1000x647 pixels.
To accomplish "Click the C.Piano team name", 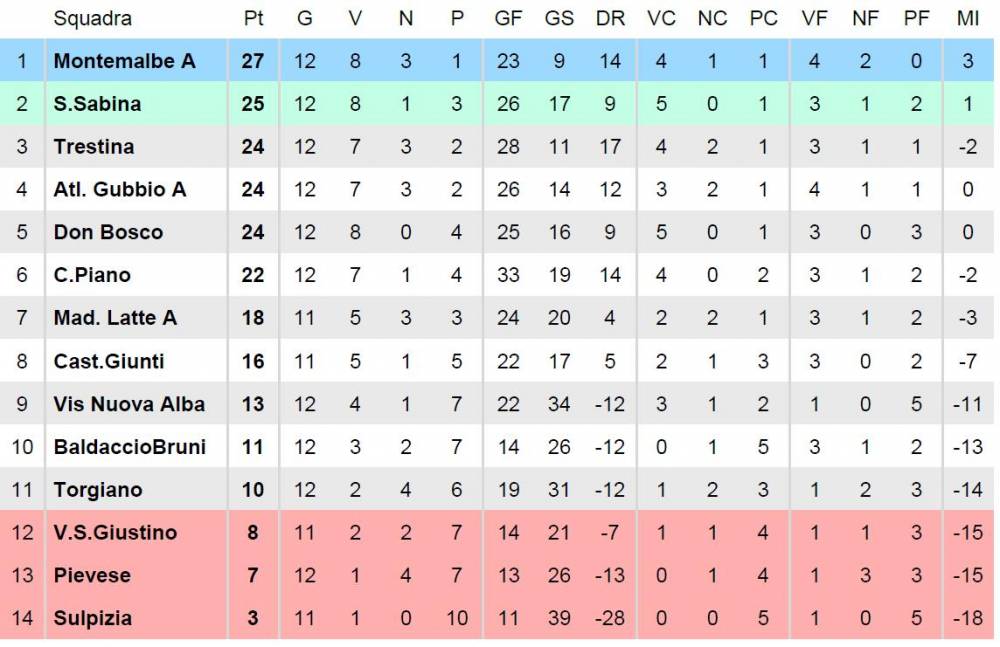I will coord(92,274).
